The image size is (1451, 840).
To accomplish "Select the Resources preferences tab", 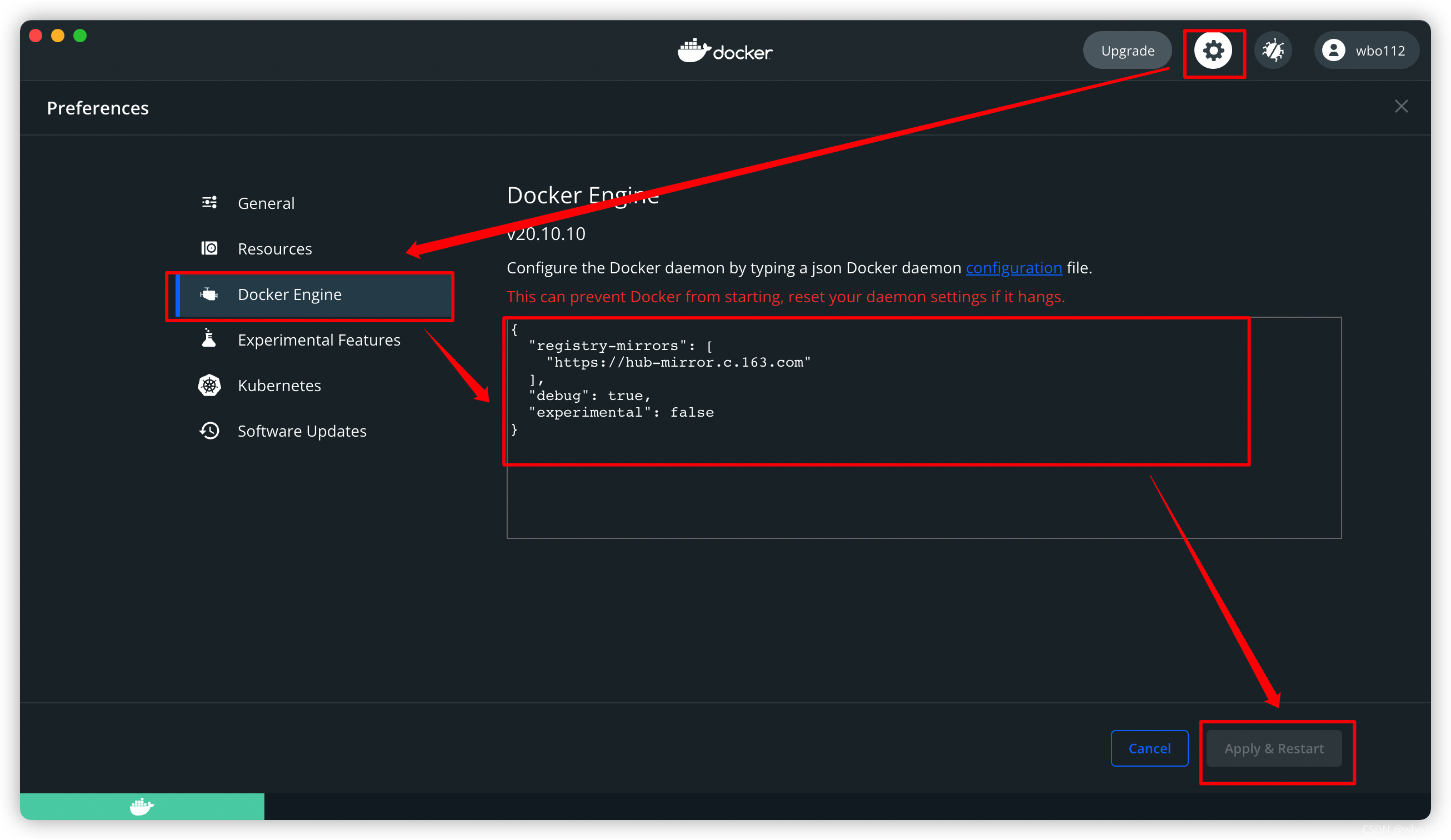I will [314, 248].
